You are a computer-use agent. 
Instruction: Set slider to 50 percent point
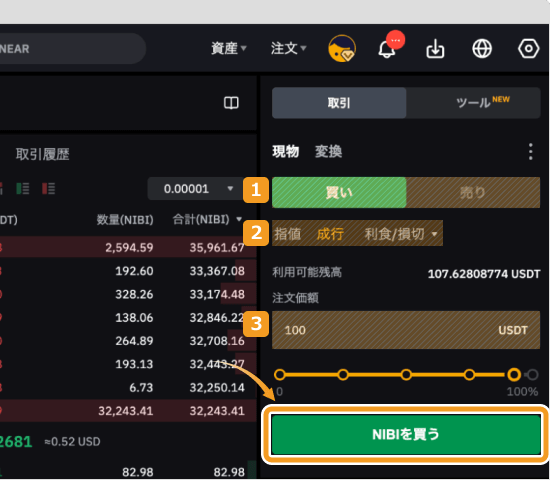point(406,375)
